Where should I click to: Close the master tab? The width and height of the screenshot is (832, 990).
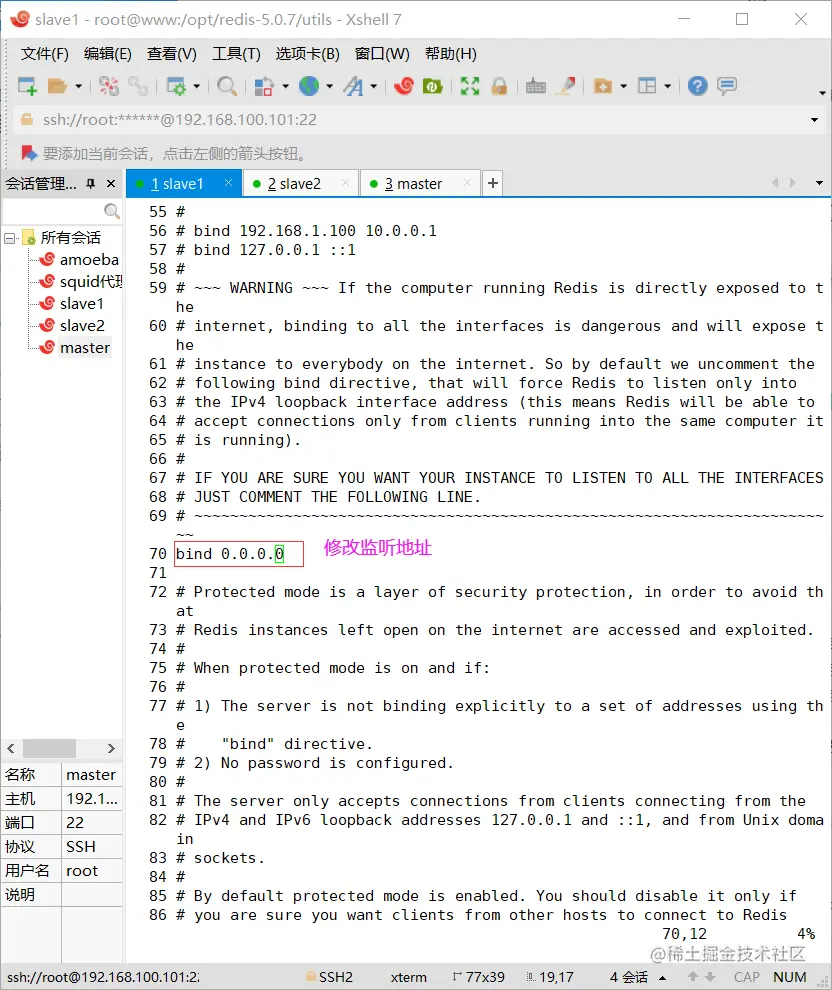click(x=467, y=183)
